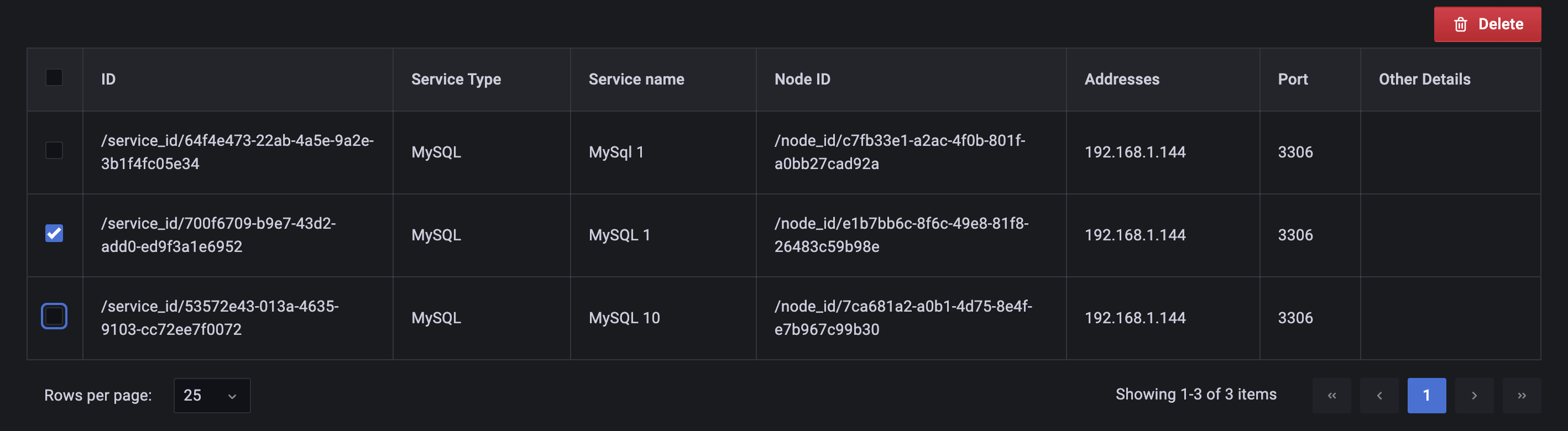Click the dropdown chevron next to 25
The height and width of the screenshot is (431, 1568).
pos(232,396)
